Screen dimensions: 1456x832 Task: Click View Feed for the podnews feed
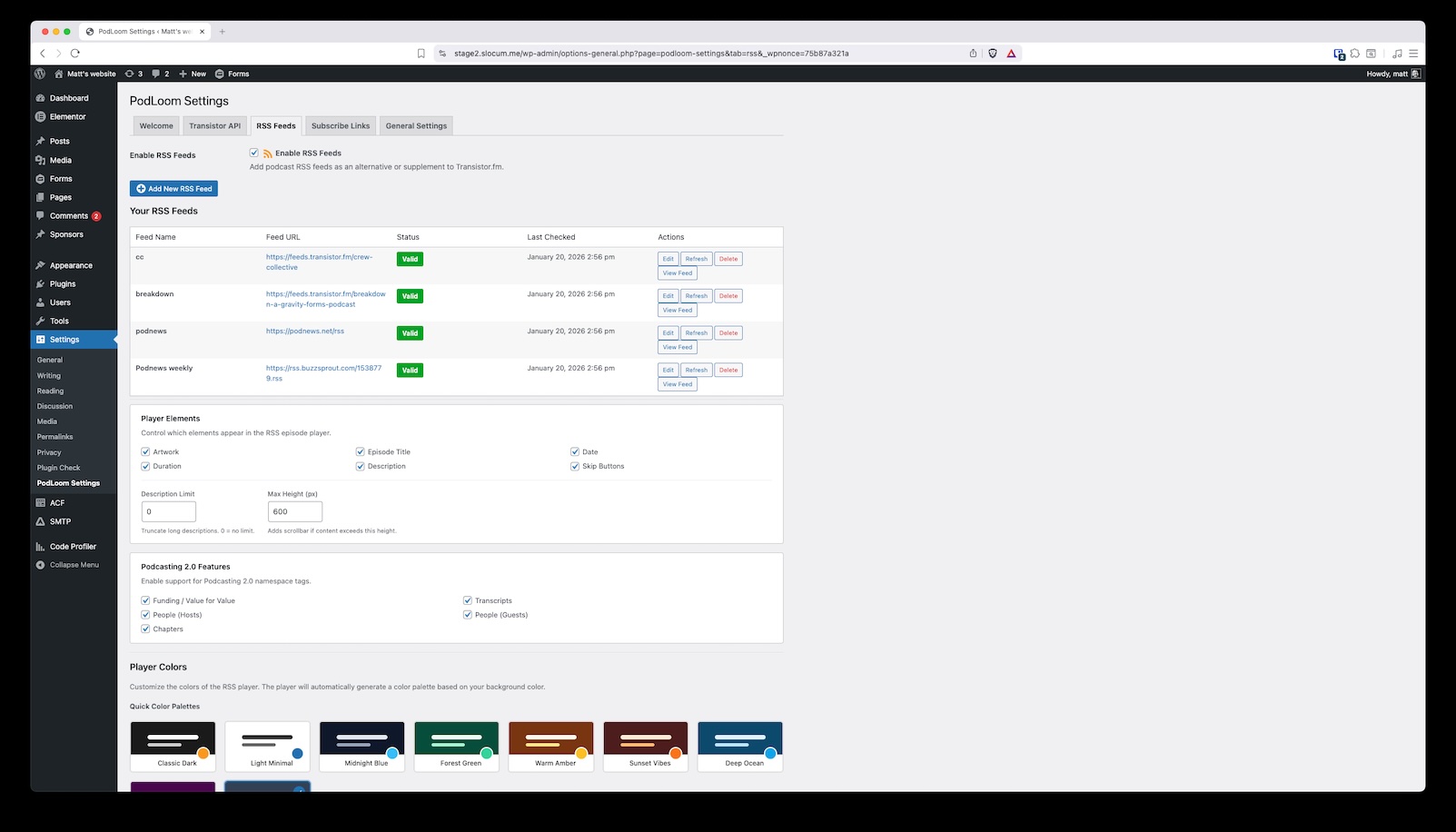tap(677, 347)
